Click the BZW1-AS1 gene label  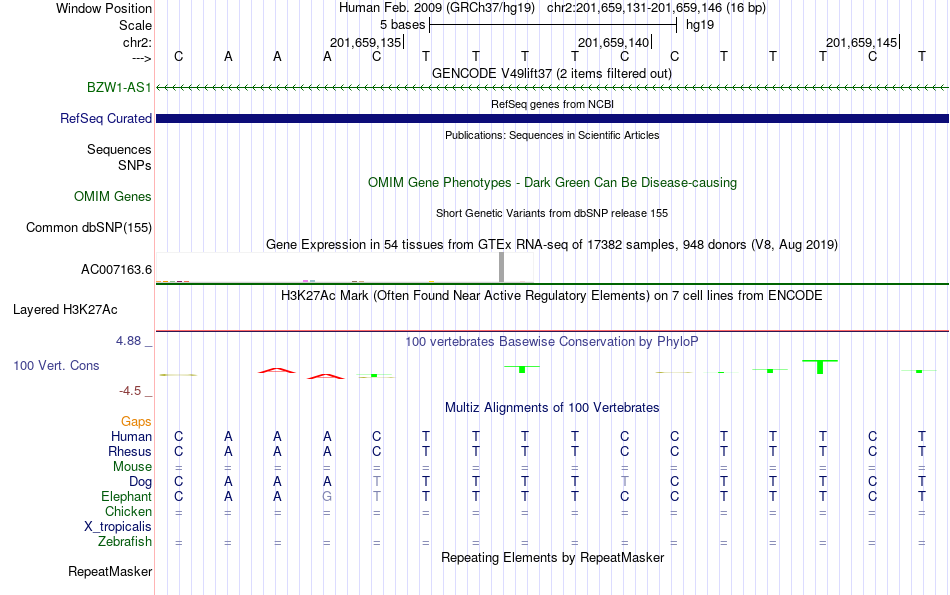pyautogui.click(x=119, y=87)
